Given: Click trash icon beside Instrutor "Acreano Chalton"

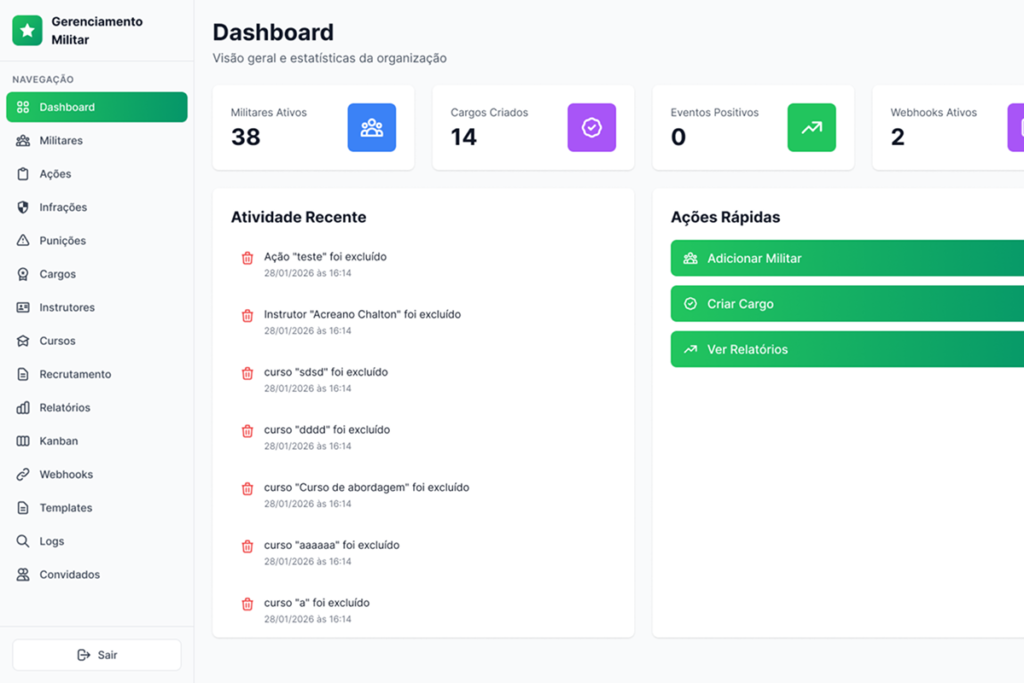Looking at the screenshot, I should tap(247, 316).
